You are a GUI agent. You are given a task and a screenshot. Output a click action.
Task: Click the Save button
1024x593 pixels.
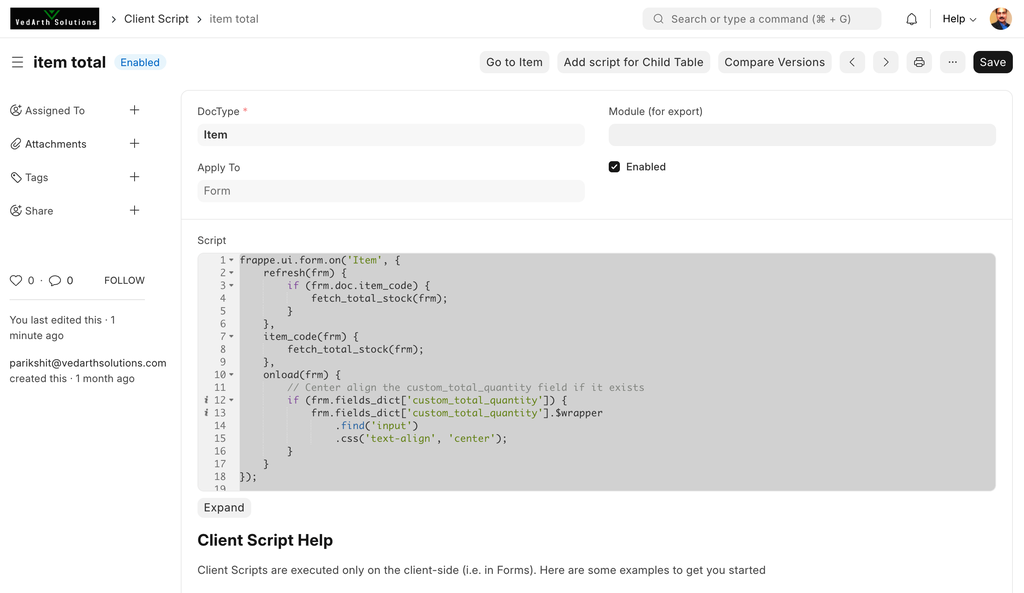pyautogui.click(x=992, y=62)
